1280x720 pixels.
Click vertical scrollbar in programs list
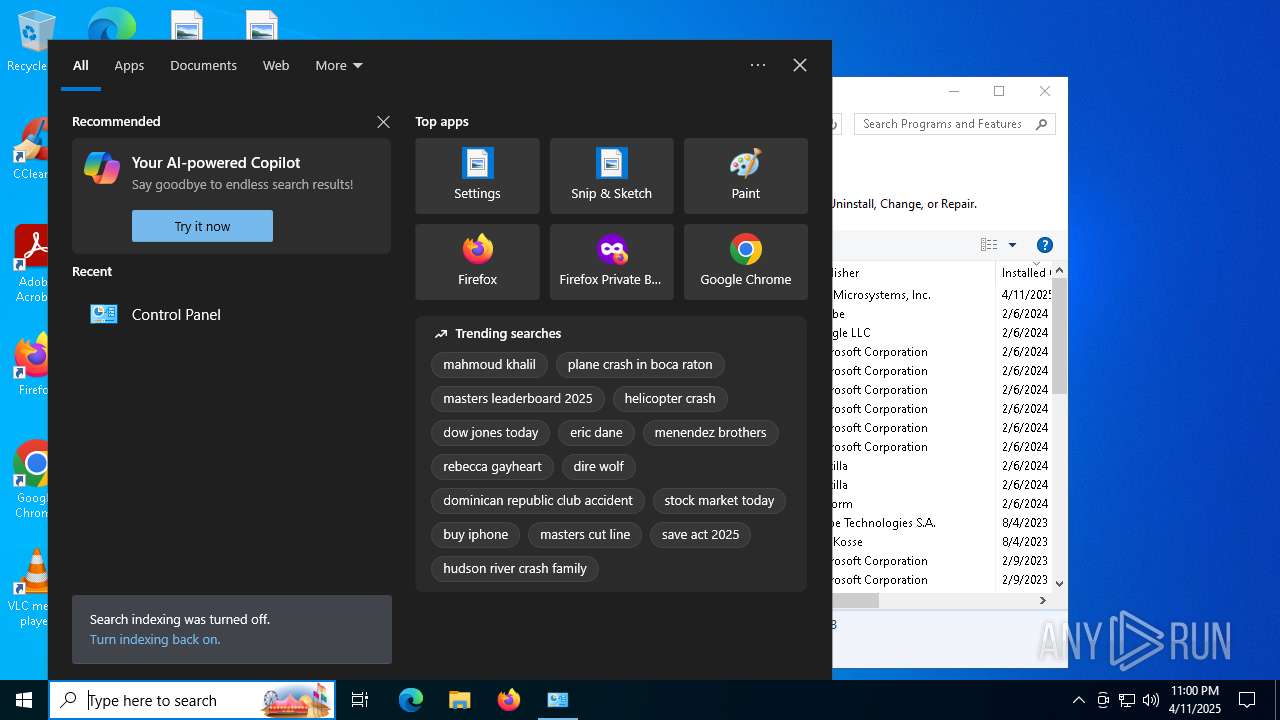tap(1060, 335)
